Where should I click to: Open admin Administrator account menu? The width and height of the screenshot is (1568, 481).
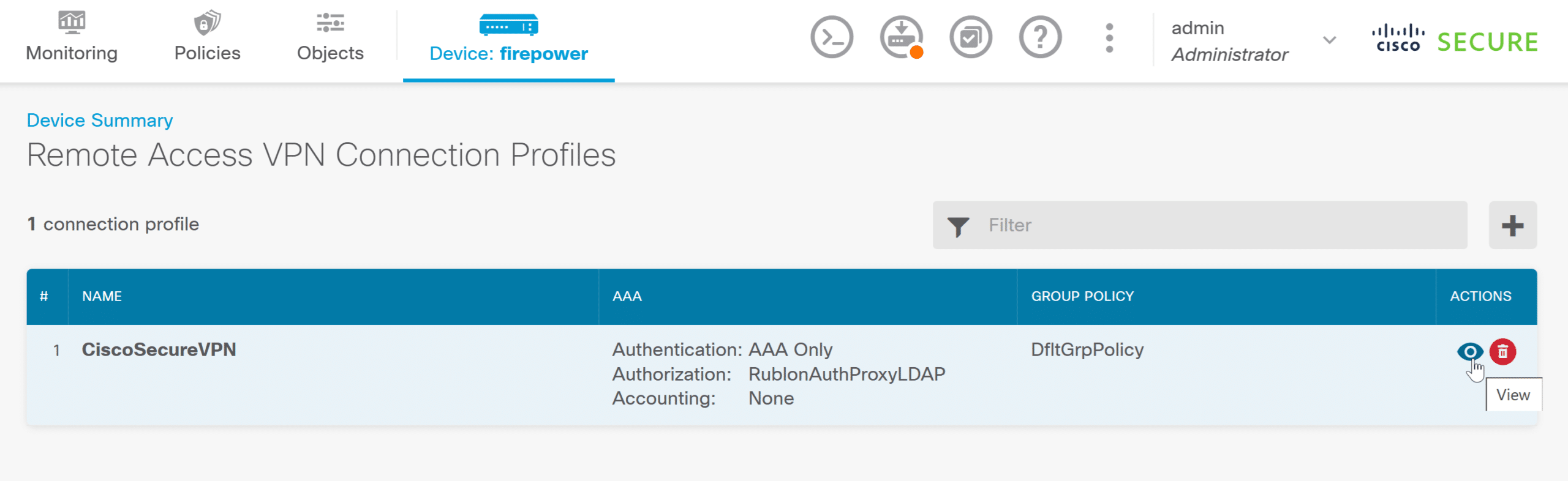(x=1229, y=40)
